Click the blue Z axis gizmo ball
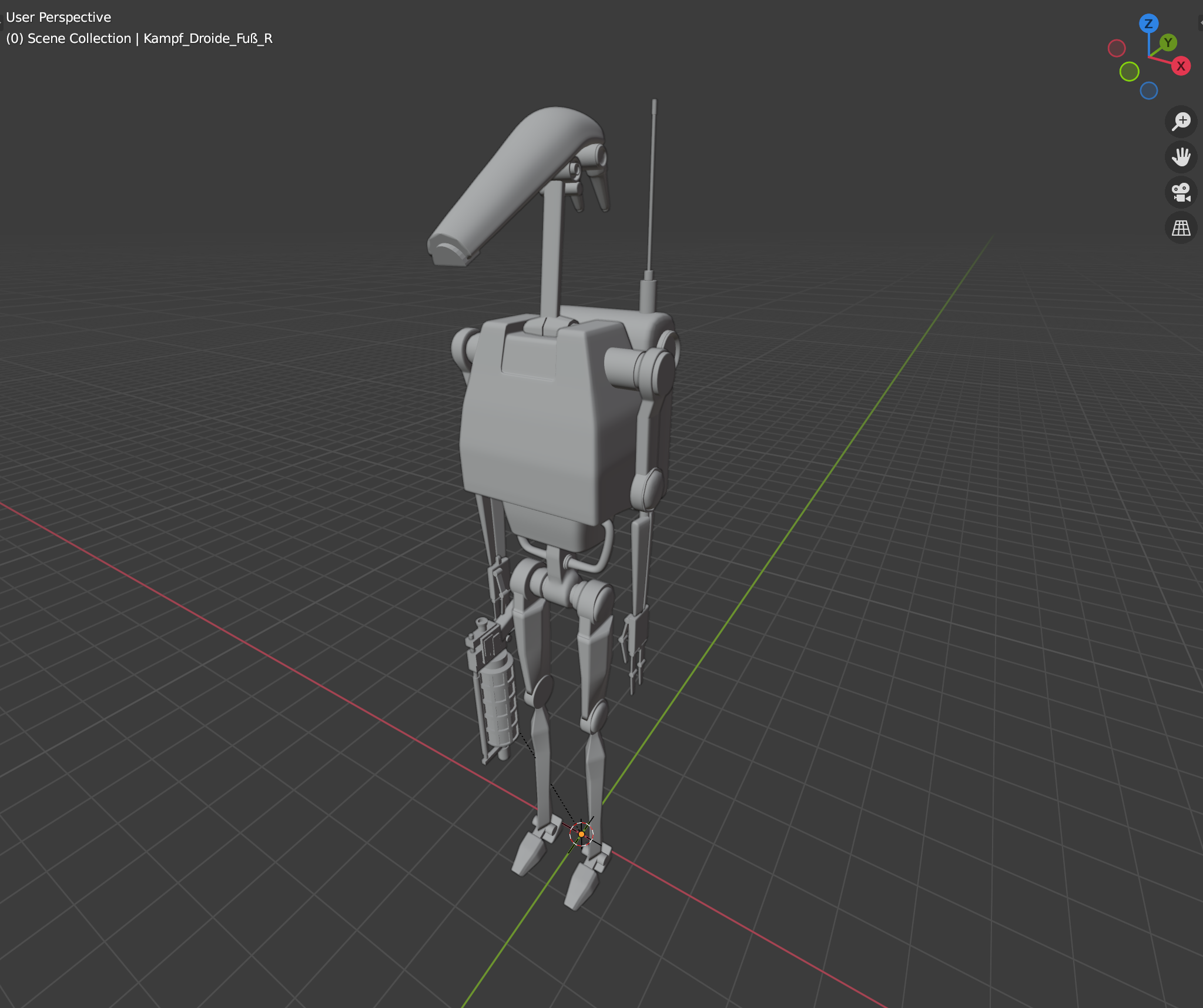 click(x=1148, y=24)
